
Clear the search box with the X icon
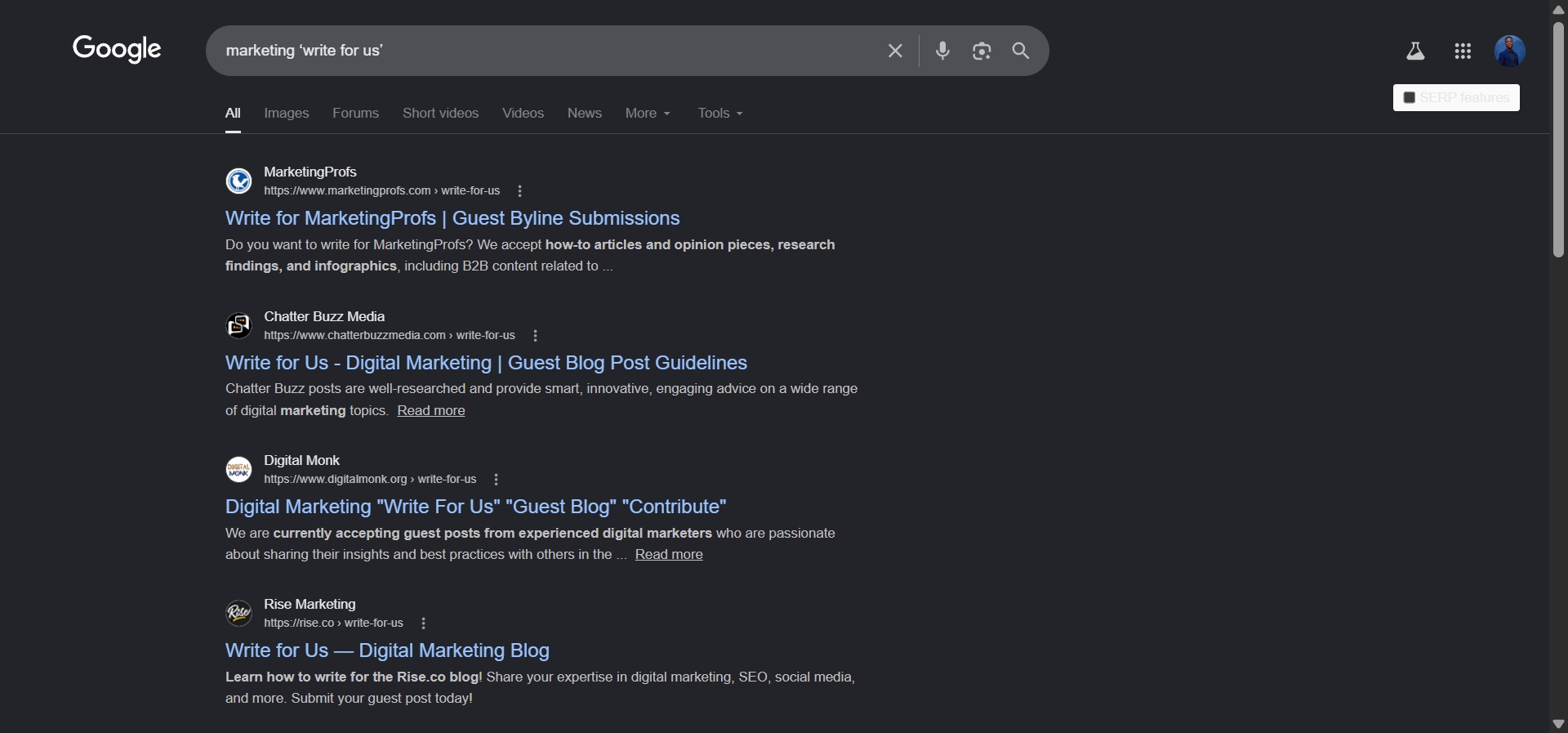(x=895, y=51)
